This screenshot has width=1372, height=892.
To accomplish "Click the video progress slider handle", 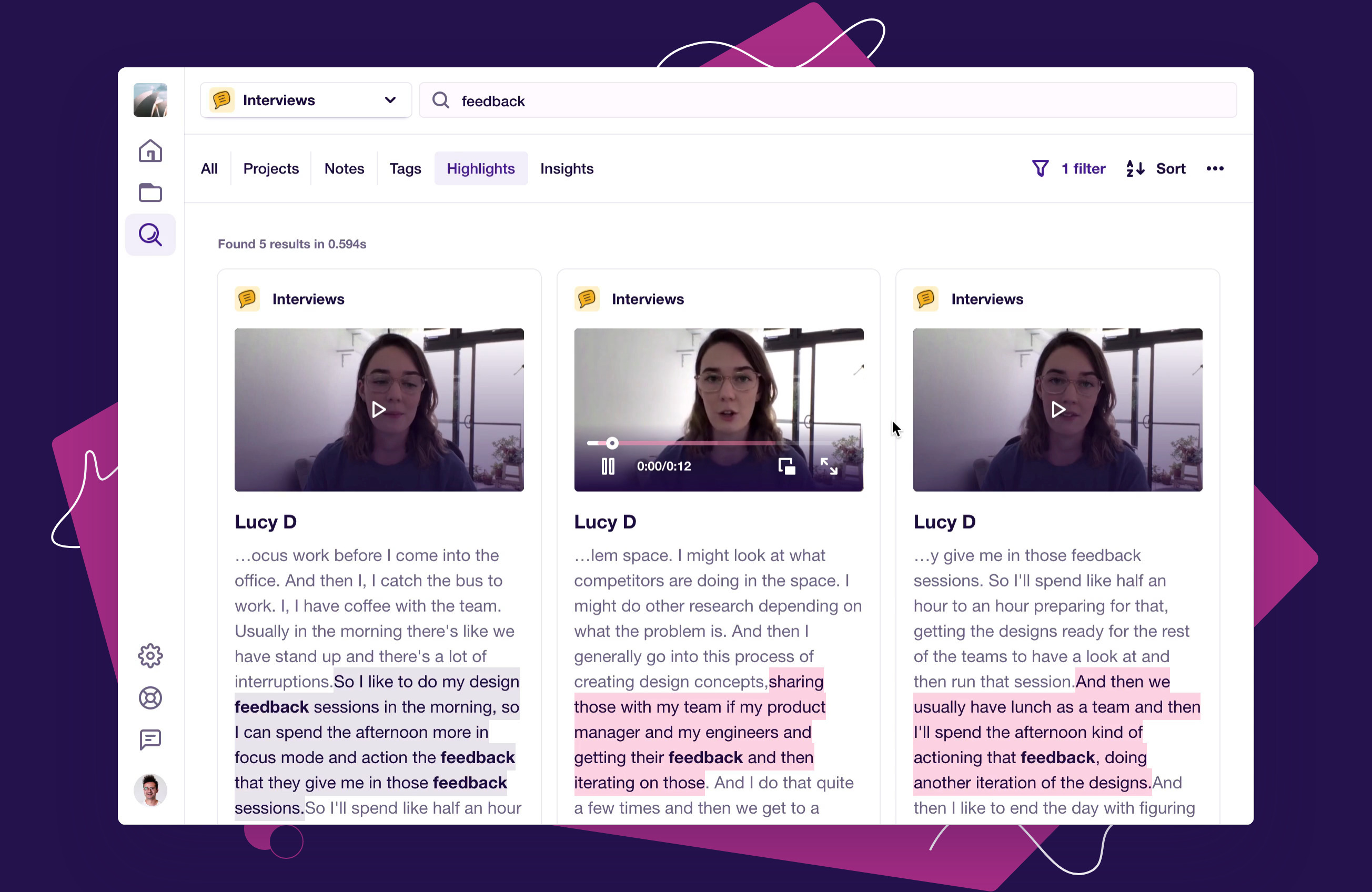I will [x=612, y=443].
